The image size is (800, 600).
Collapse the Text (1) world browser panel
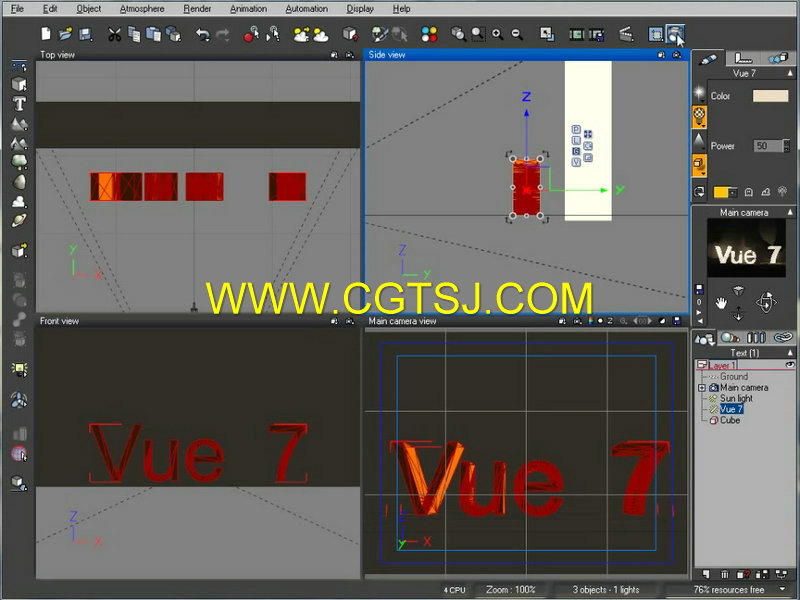coord(790,353)
